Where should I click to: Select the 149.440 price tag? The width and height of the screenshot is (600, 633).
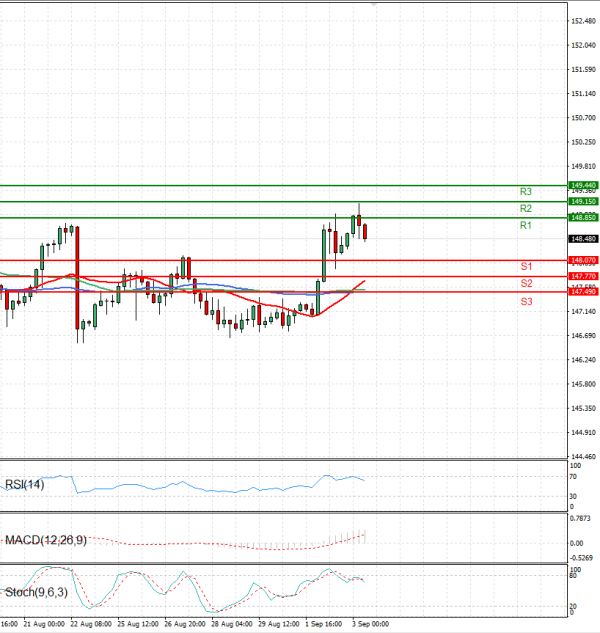click(583, 185)
